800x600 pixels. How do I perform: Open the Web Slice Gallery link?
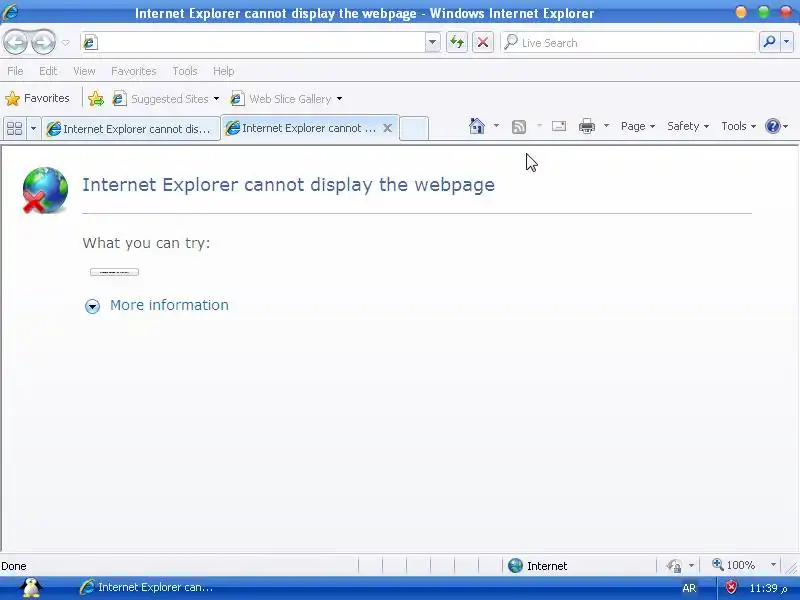286,98
